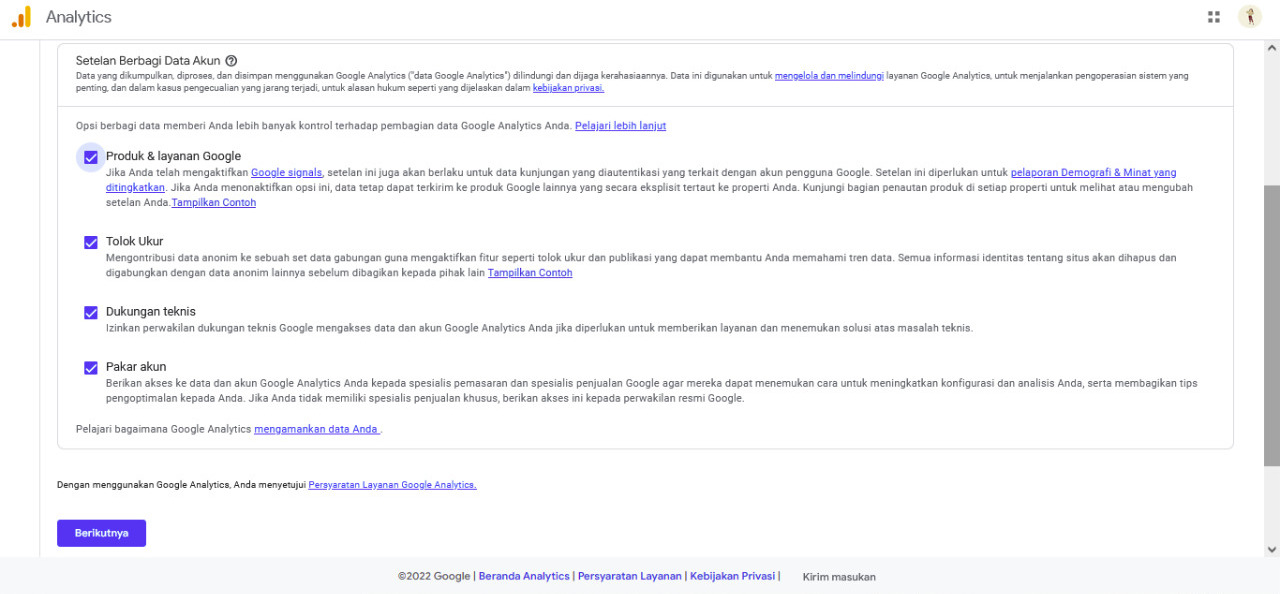
Task: Click the Produk & layanan Google label
Action: (173, 156)
